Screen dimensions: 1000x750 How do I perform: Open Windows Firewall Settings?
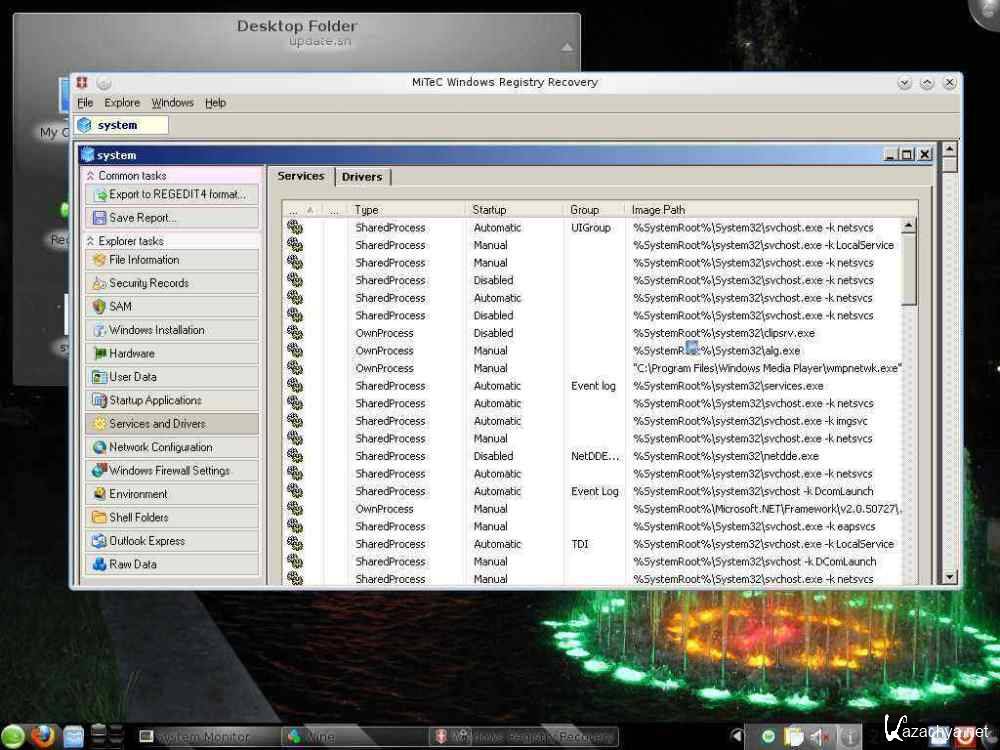[170, 471]
